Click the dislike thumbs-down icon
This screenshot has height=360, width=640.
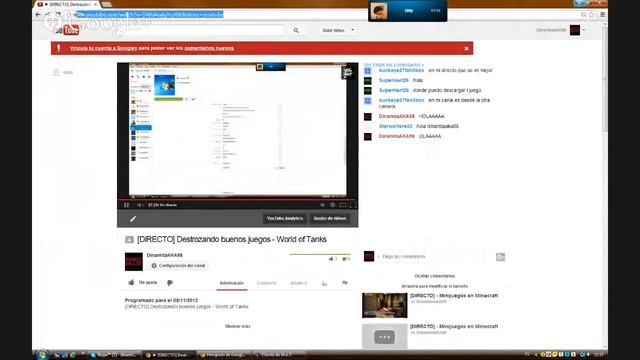point(170,282)
